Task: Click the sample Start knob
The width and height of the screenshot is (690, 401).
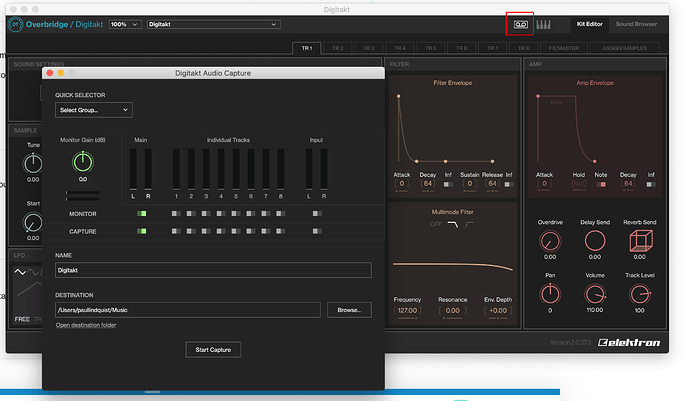Action: (33, 223)
